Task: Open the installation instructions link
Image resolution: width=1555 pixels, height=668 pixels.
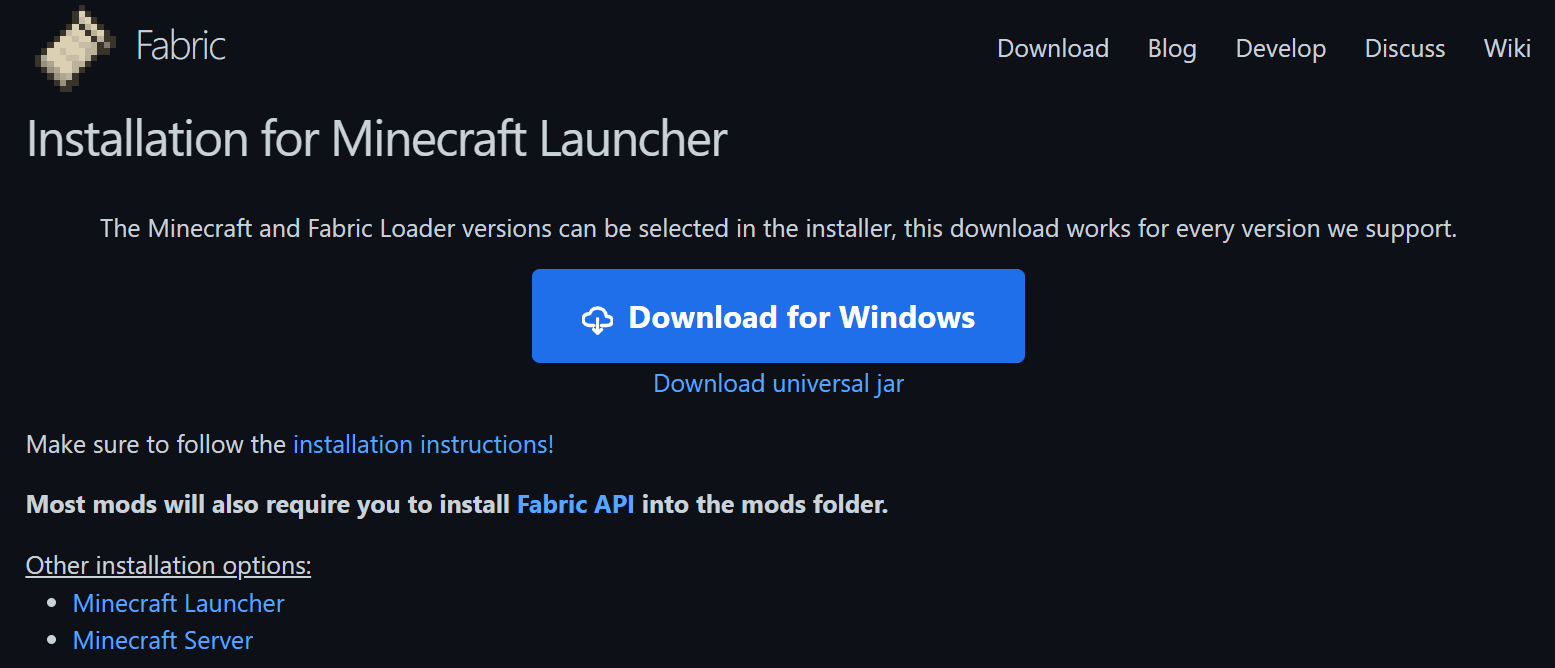Action: coord(423,444)
